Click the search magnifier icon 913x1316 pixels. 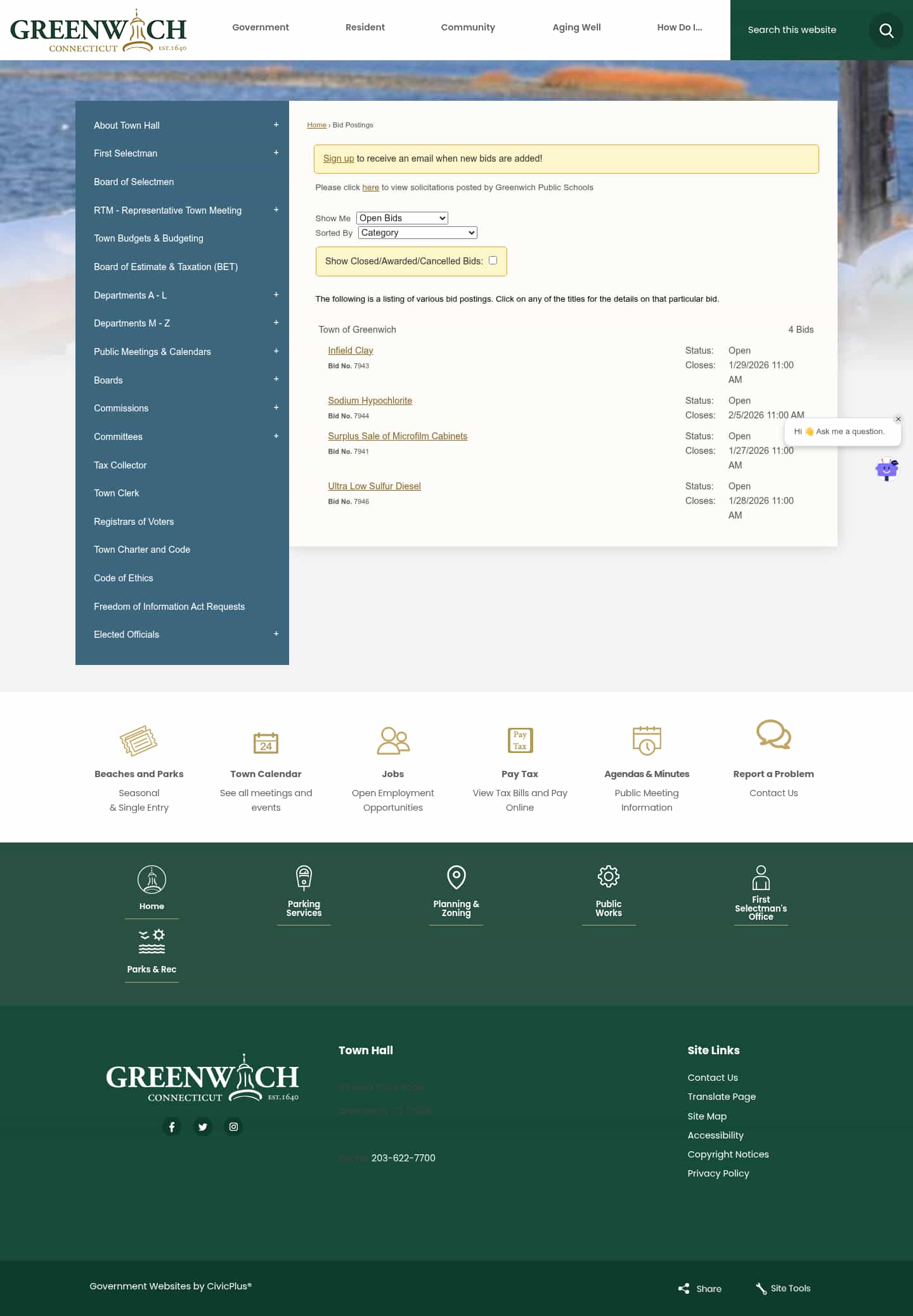(x=886, y=30)
